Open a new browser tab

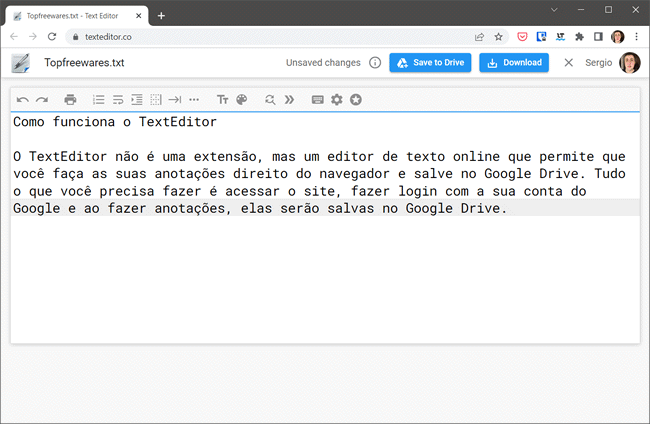(161, 16)
